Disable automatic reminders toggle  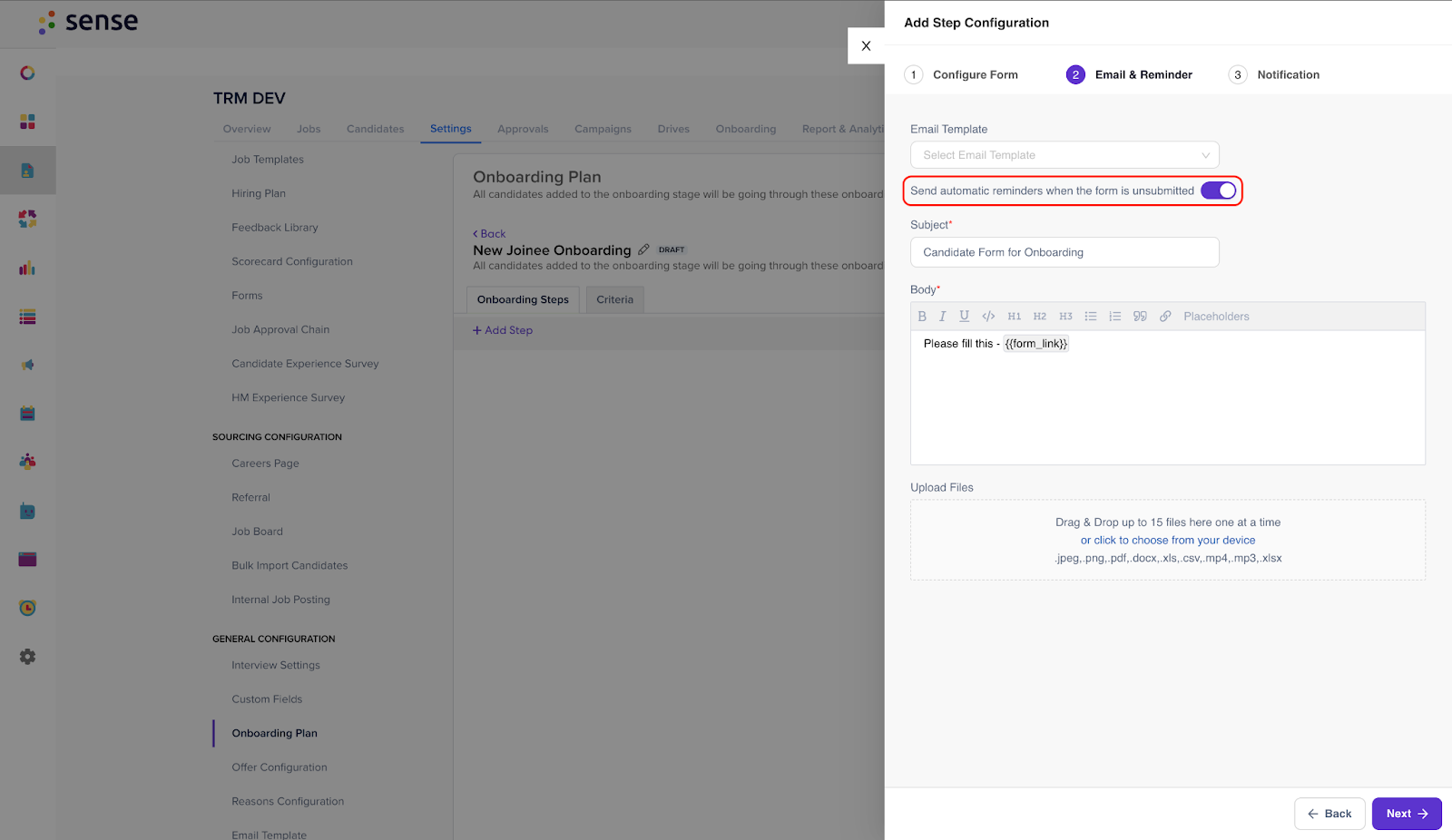(x=1218, y=190)
